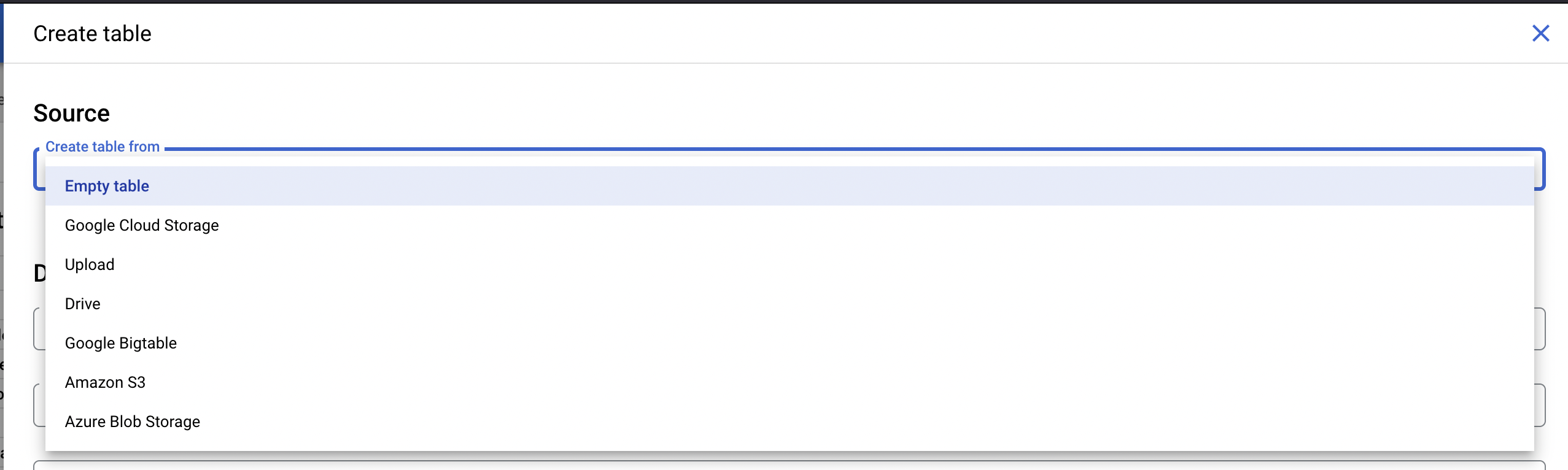Pick the Azure Blob Storage option

(x=133, y=422)
